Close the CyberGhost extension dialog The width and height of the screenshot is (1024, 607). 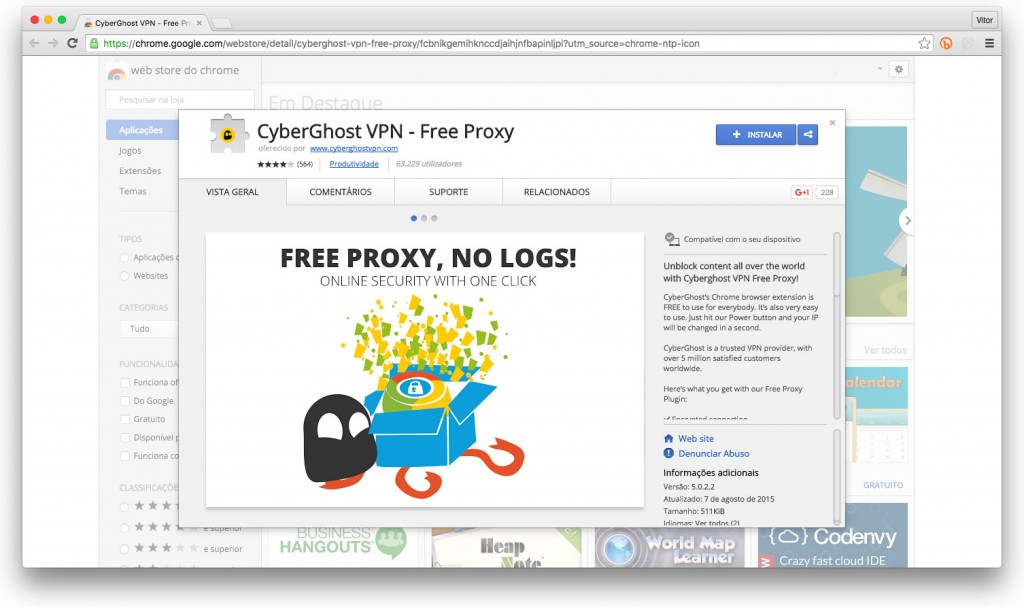point(832,123)
